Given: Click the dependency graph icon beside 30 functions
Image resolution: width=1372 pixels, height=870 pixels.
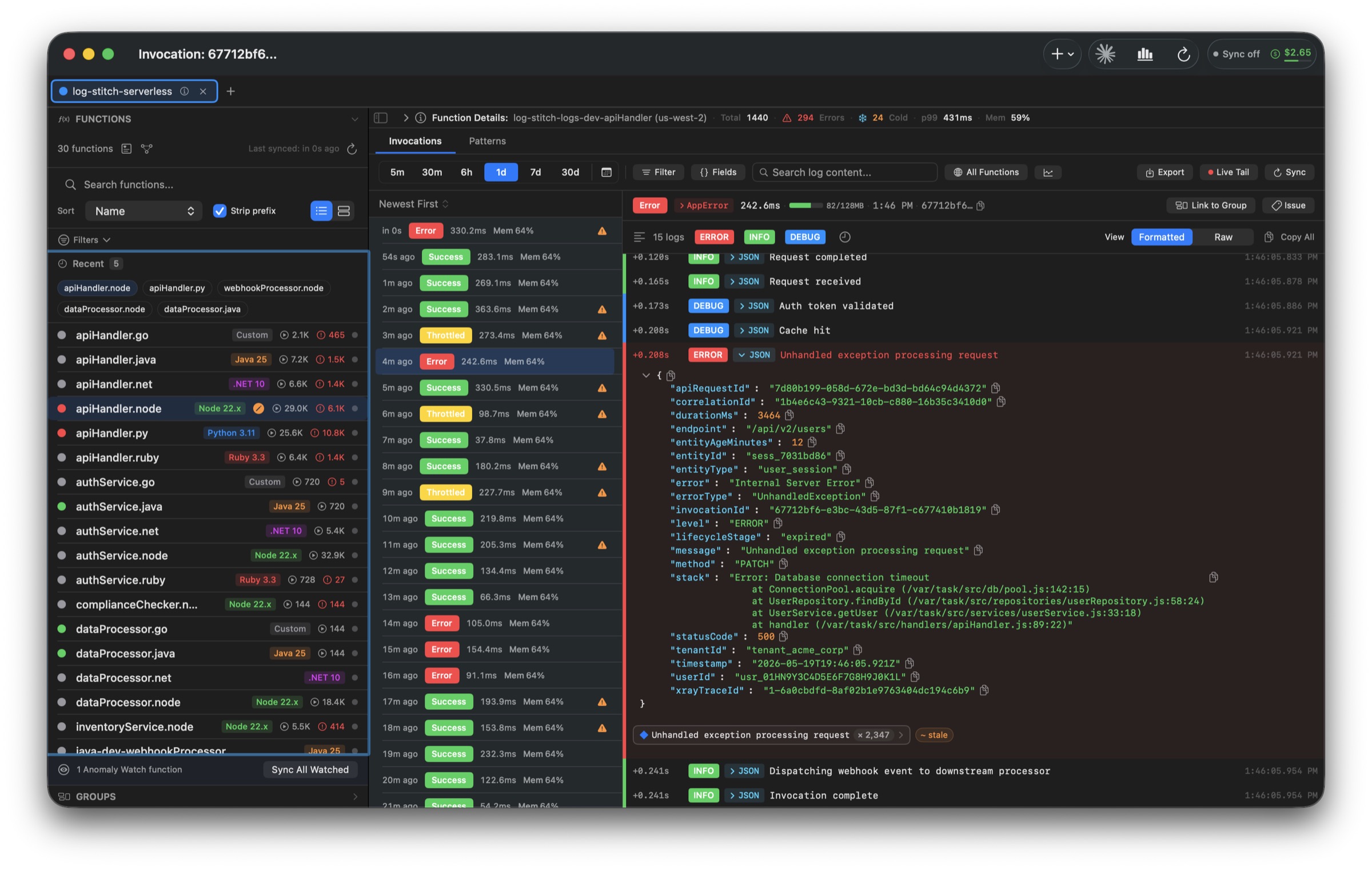Looking at the screenshot, I should [x=147, y=149].
